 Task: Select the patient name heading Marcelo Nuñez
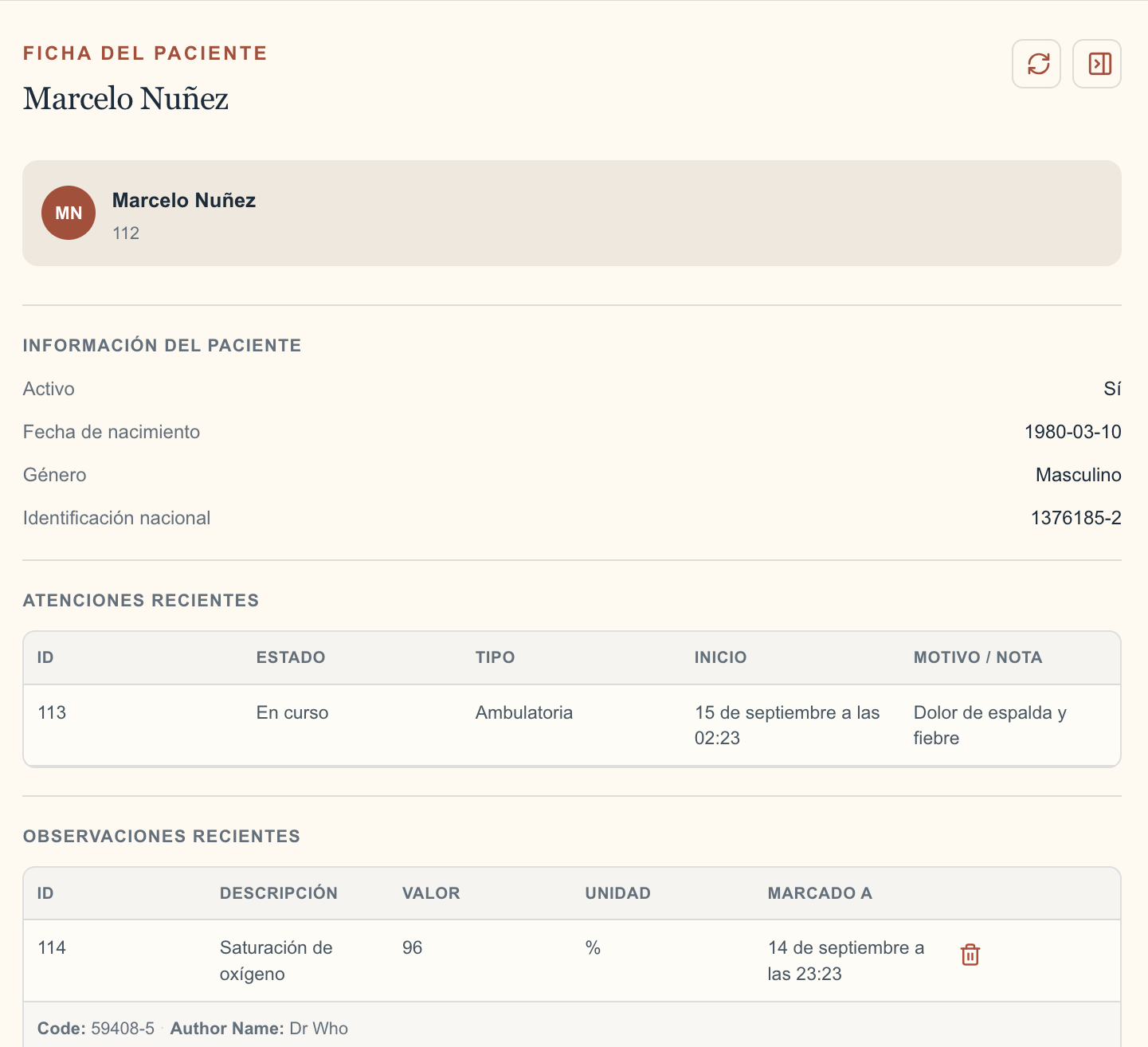pyautogui.click(x=126, y=99)
